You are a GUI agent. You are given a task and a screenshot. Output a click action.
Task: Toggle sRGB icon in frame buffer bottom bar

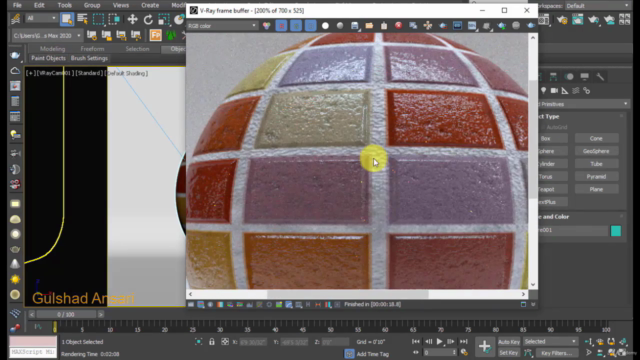289,304
